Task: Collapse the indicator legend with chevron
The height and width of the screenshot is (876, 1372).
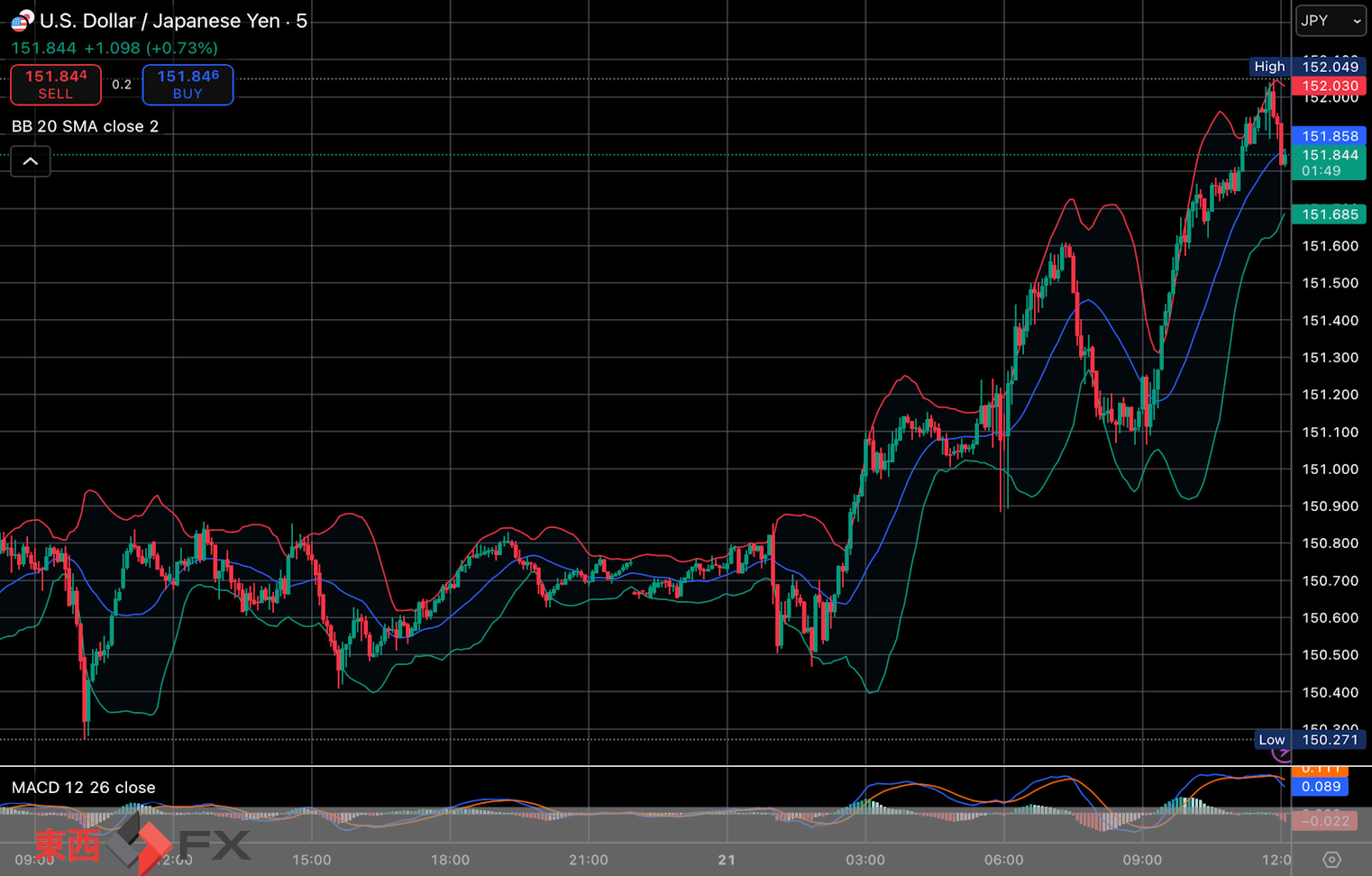Action: (x=31, y=161)
